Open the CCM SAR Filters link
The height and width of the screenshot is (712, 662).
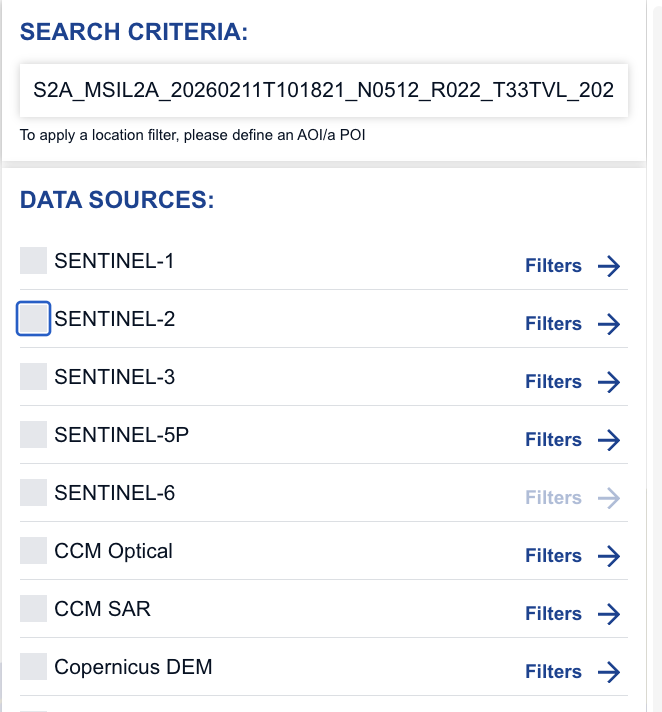553,614
